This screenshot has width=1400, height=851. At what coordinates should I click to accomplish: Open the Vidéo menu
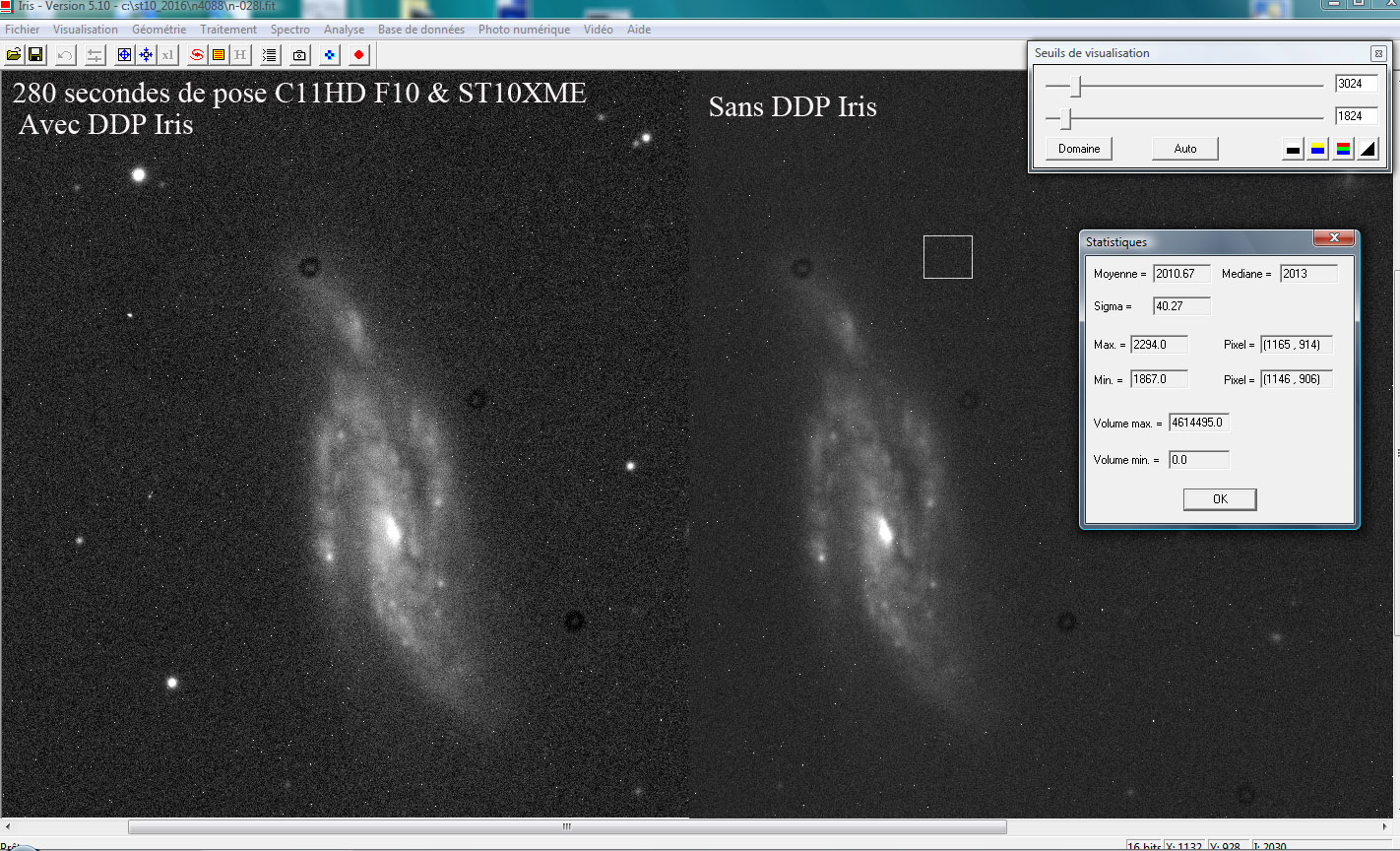click(x=599, y=30)
